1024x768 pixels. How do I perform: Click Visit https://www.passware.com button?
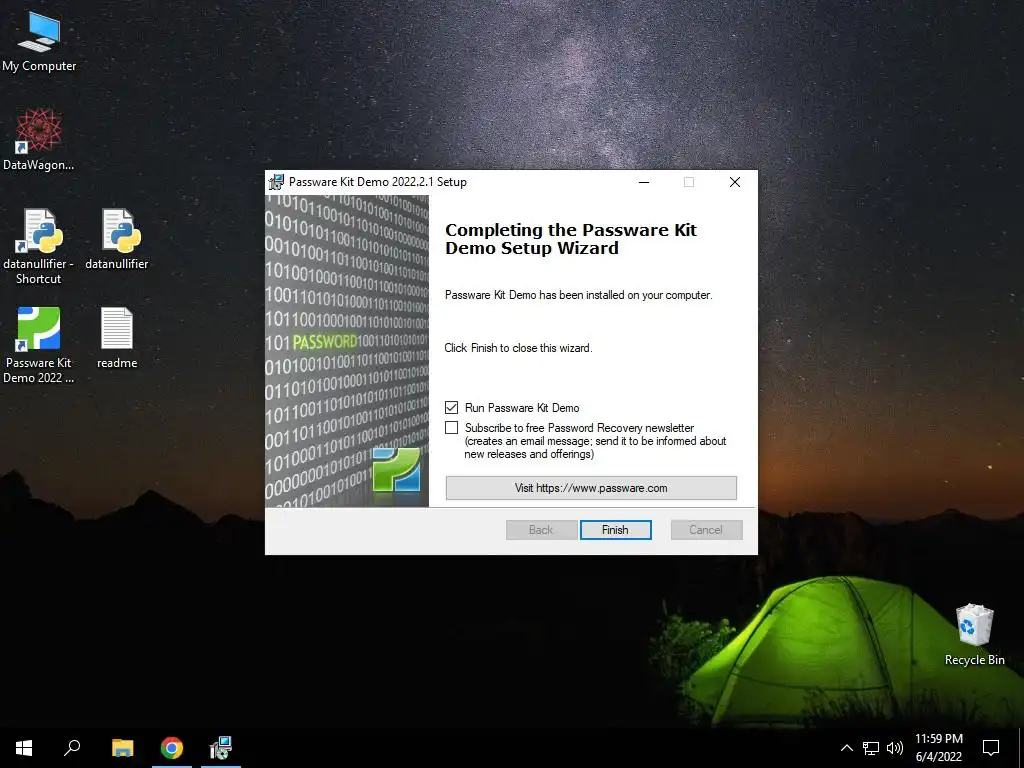pyautogui.click(x=591, y=488)
